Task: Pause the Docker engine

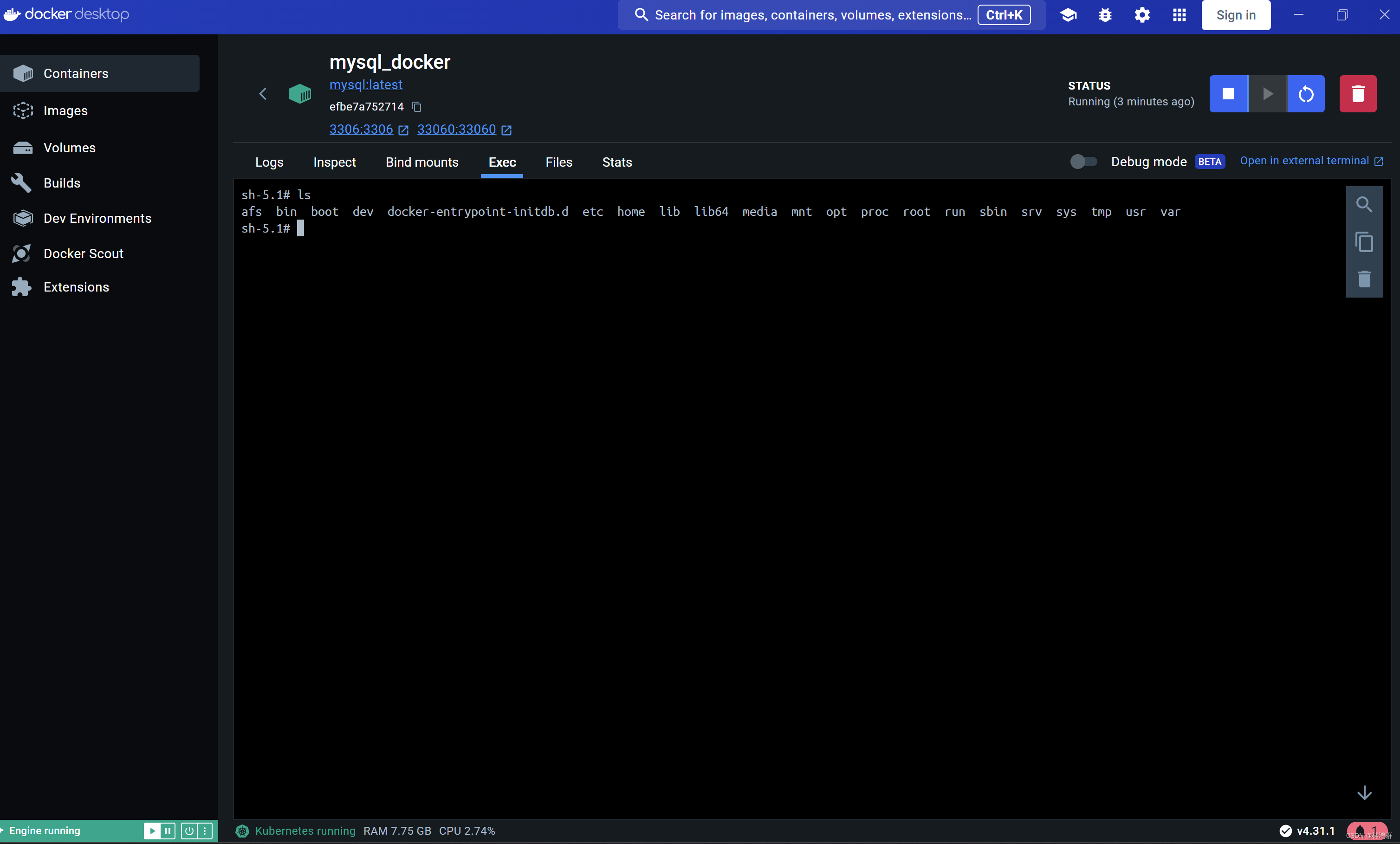Action: (x=168, y=831)
